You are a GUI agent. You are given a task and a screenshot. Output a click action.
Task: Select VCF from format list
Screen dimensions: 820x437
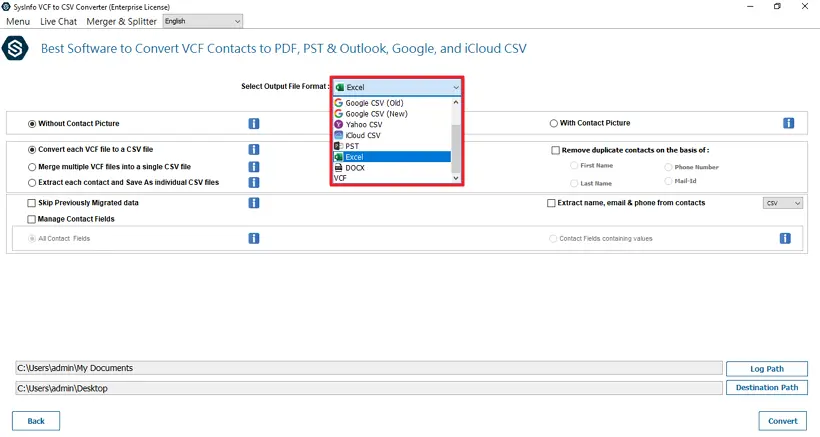pos(392,178)
